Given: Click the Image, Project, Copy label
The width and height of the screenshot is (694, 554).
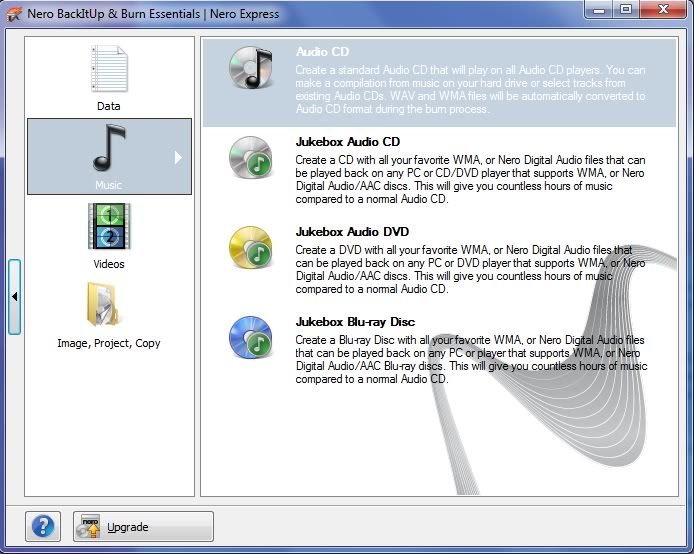Looking at the screenshot, I should (x=109, y=343).
